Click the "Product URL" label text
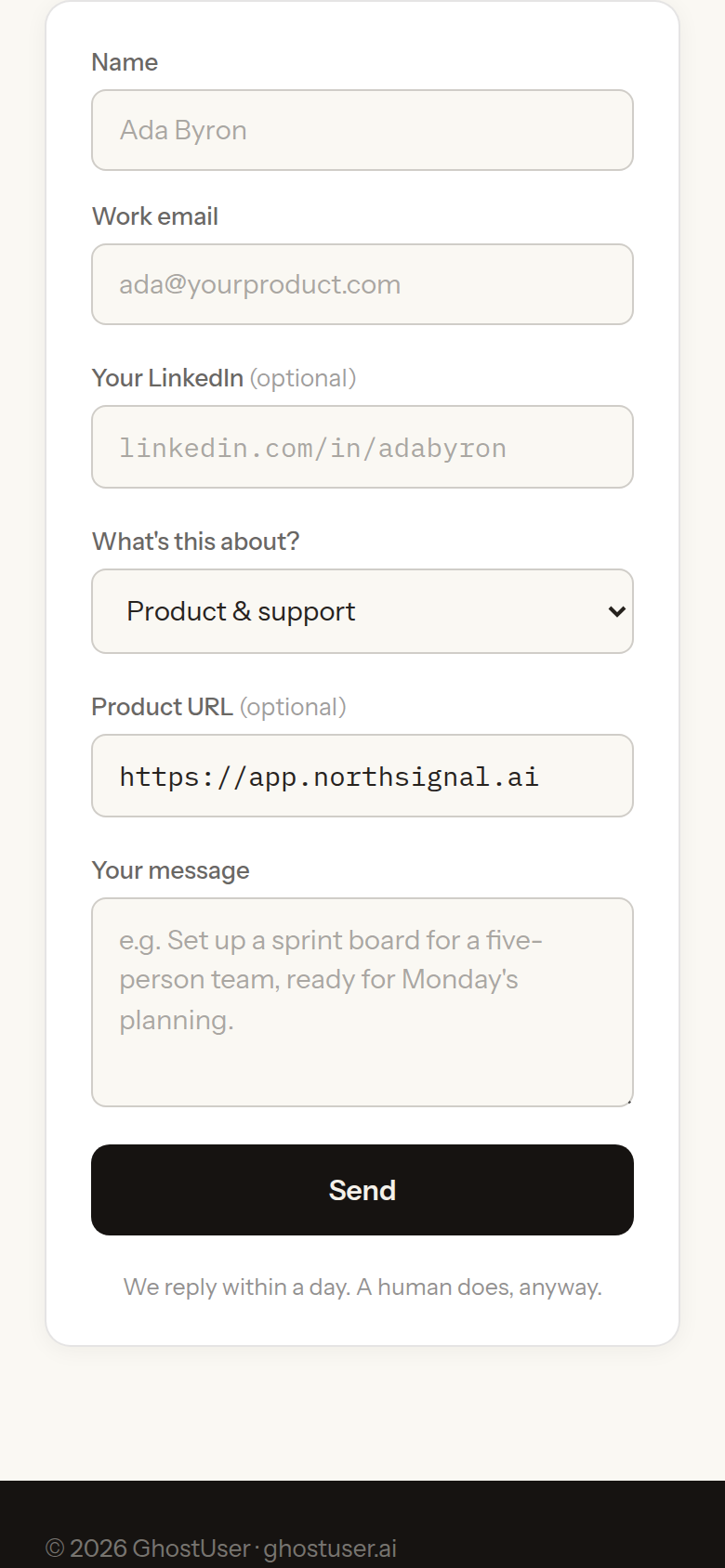This screenshot has height=1568, width=725. [163, 707]
